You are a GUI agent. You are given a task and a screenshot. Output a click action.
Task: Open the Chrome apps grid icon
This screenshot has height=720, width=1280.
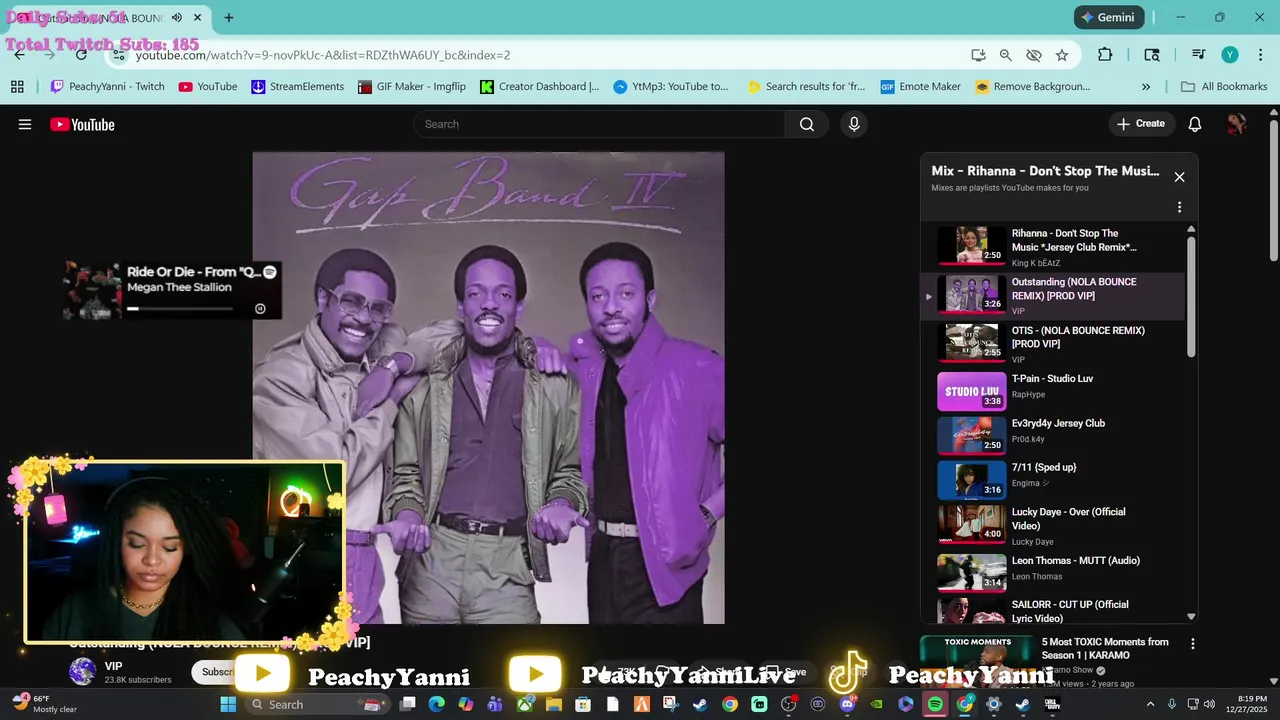coord(17,87)
